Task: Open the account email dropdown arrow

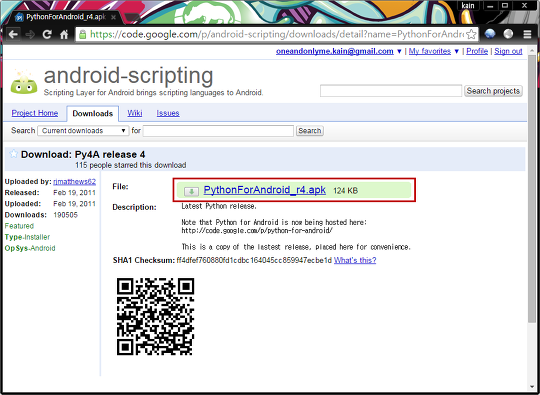Action: [x=399, y=51]
